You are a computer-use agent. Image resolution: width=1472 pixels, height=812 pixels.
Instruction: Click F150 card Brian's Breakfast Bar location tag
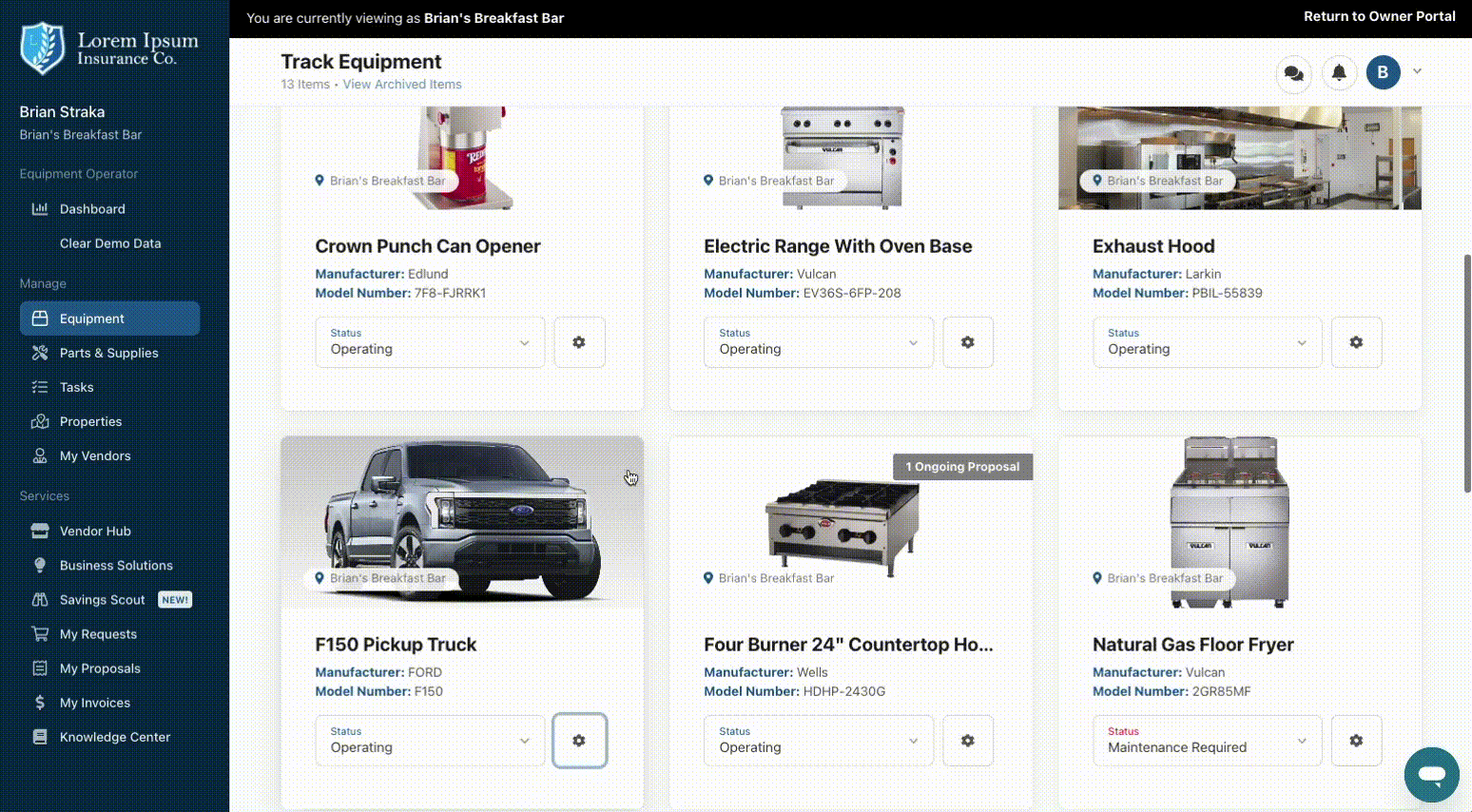(x=380, y=578)
